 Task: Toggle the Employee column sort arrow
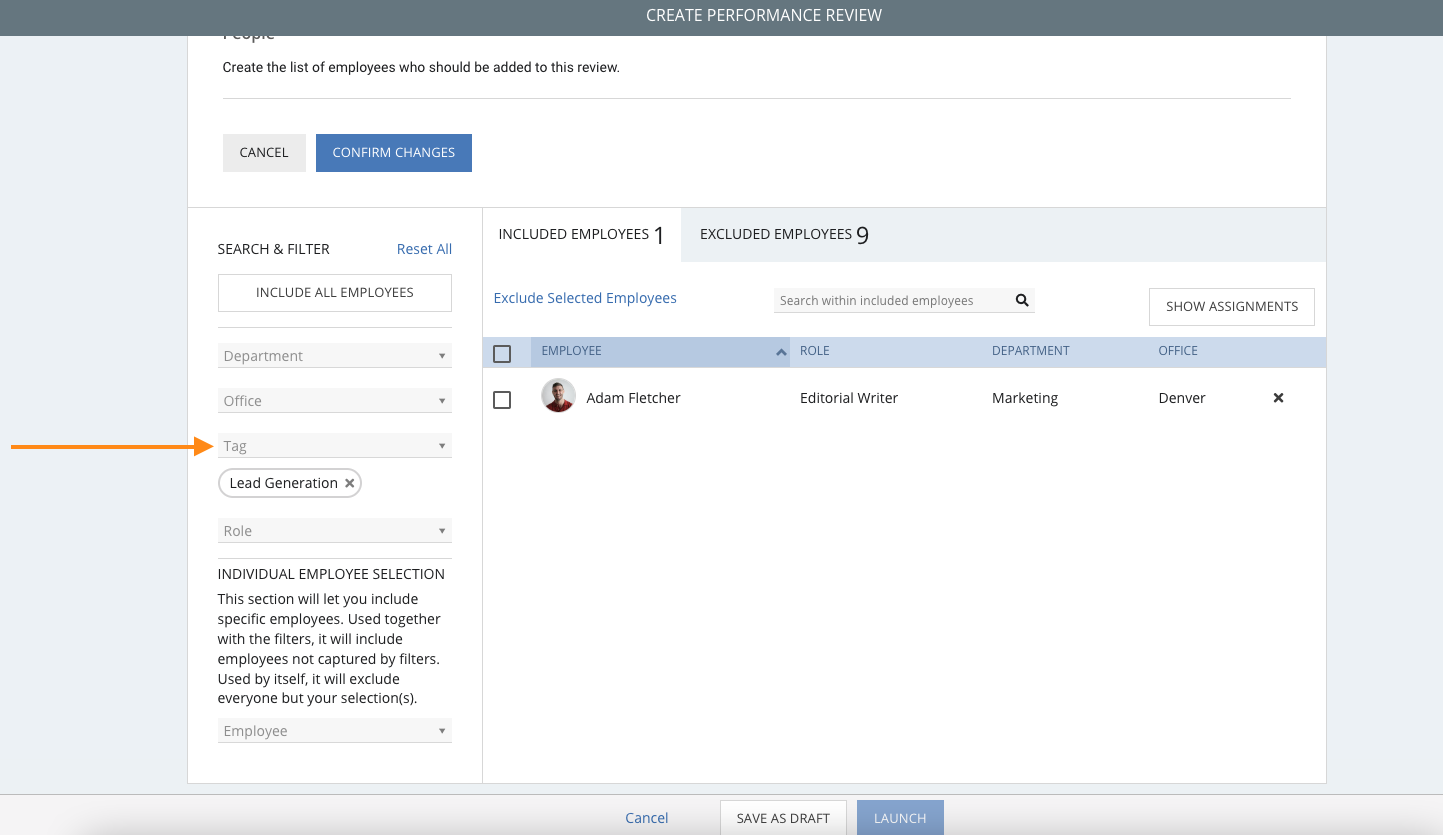coord(780,352)
